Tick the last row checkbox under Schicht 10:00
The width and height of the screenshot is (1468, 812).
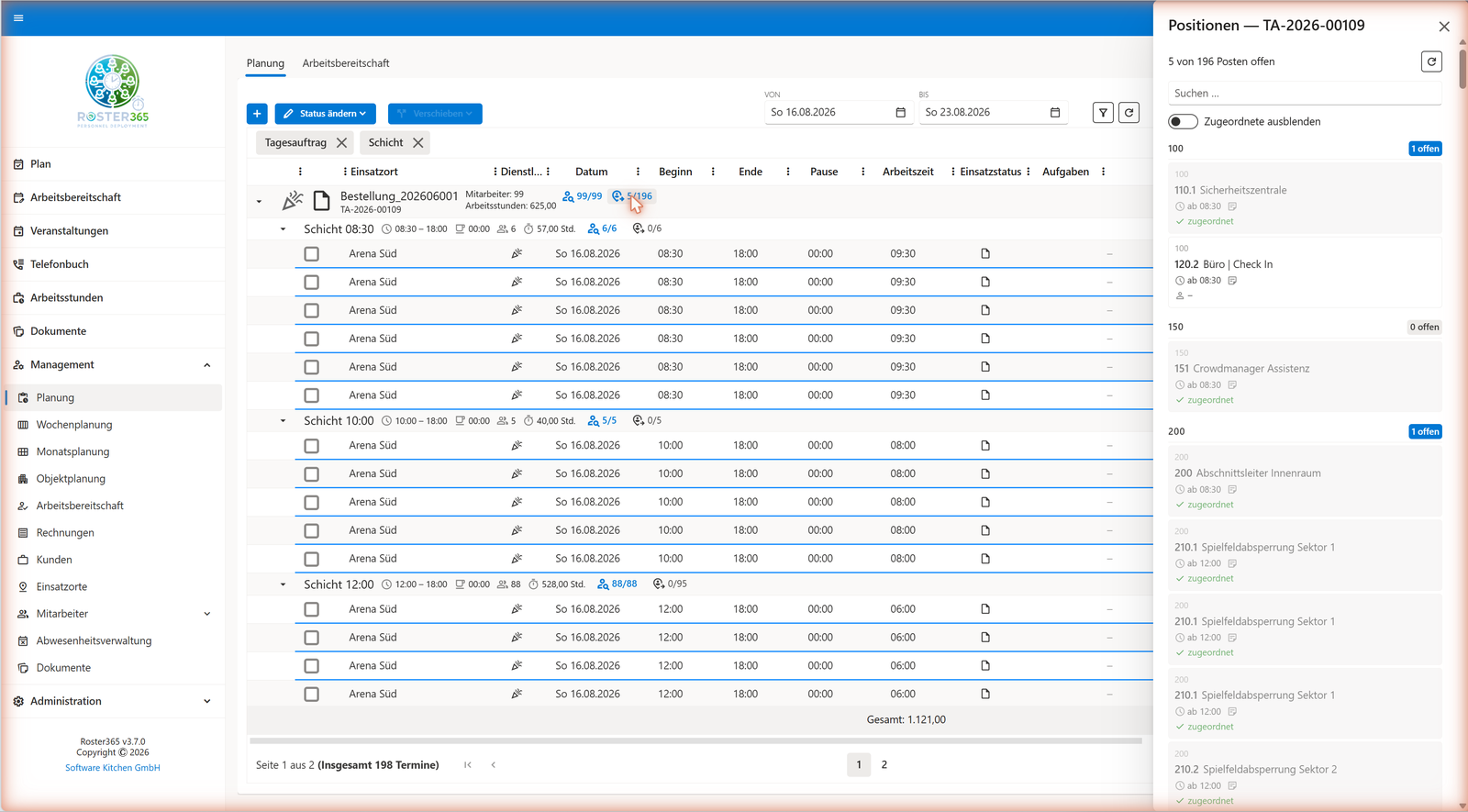(312, 559)
